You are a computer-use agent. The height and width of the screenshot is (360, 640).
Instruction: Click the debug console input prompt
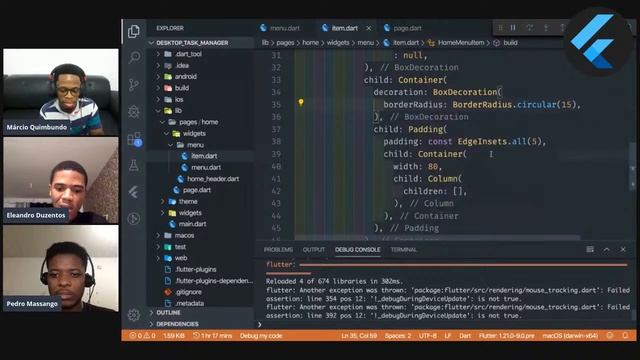coord(445,324)
